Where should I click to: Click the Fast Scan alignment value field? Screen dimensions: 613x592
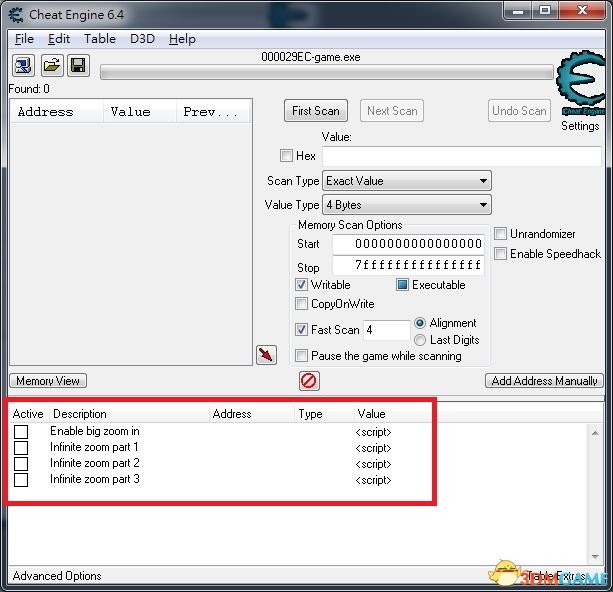387,330
